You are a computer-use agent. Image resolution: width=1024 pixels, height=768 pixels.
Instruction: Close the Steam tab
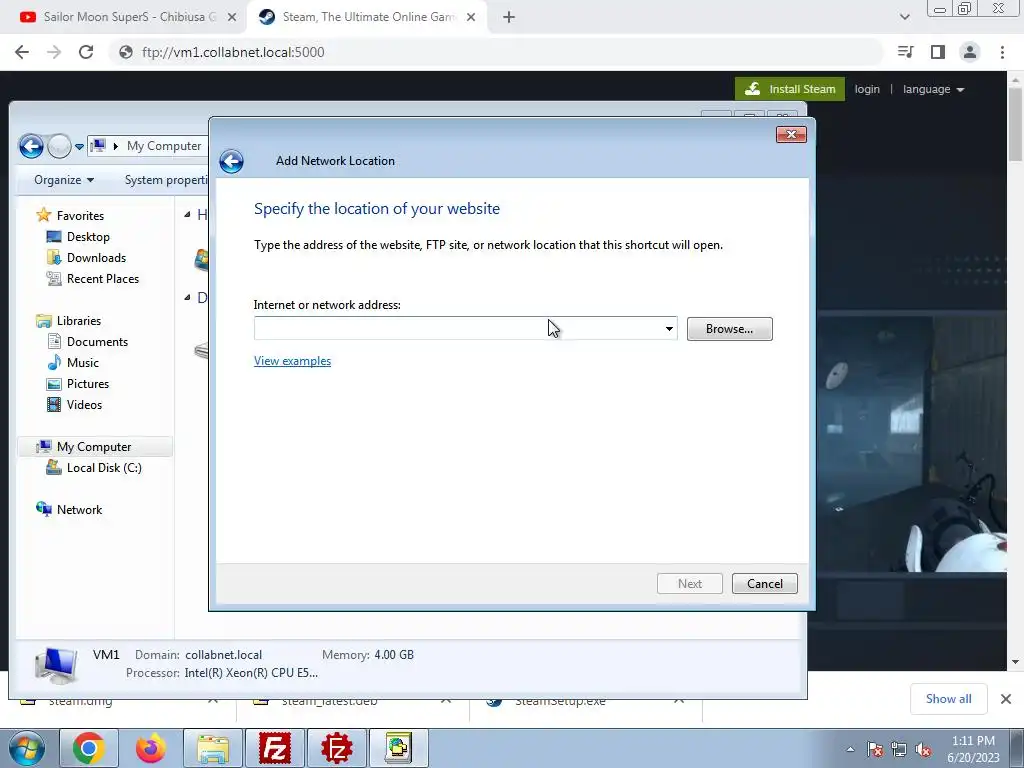coord(471,18)
